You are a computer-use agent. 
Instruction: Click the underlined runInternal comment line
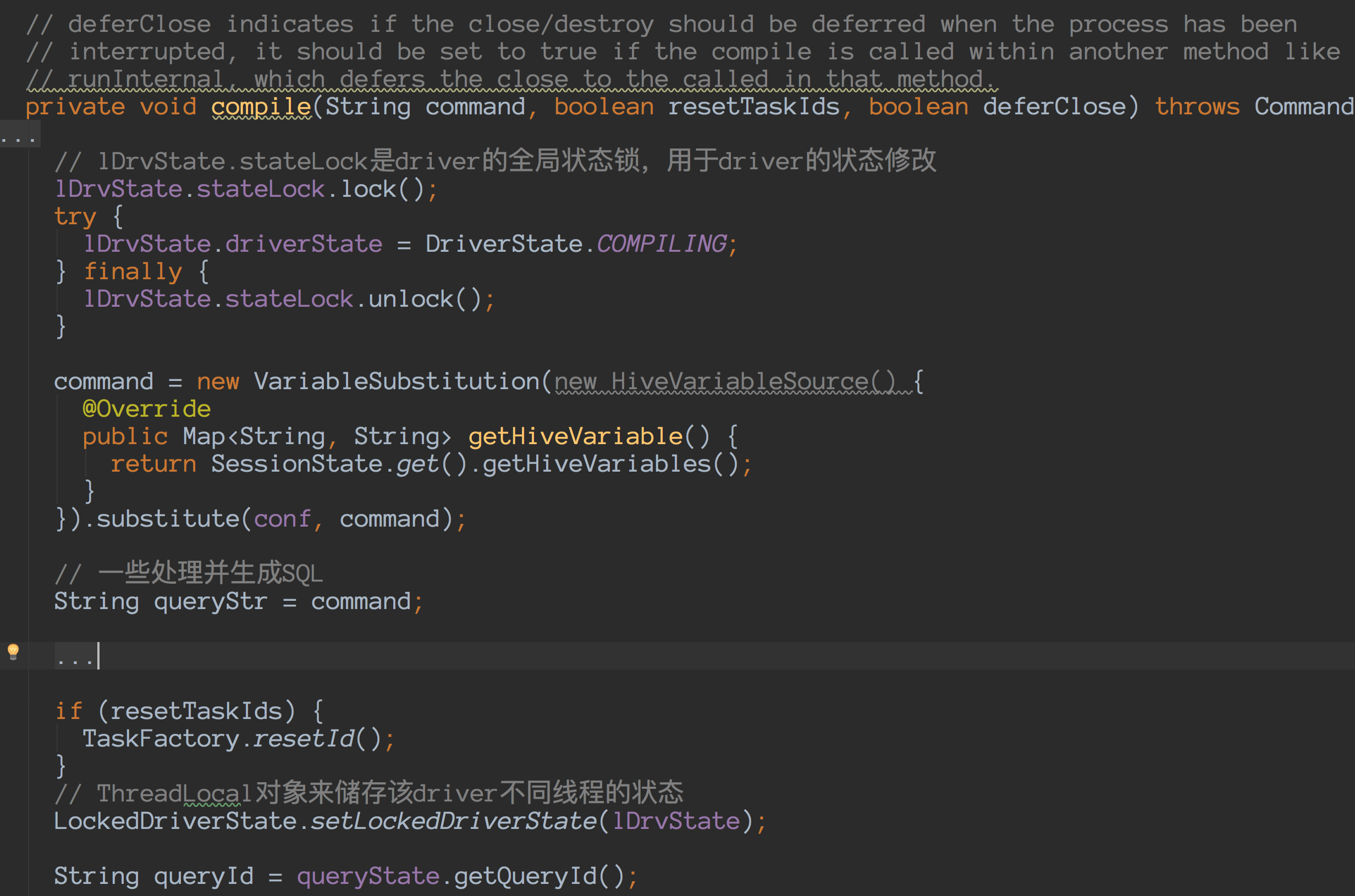pos(511,79)
